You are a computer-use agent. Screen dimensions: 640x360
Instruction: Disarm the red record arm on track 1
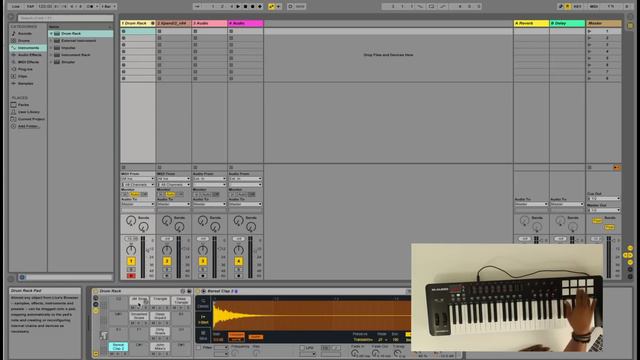click(x=131, y=276)
